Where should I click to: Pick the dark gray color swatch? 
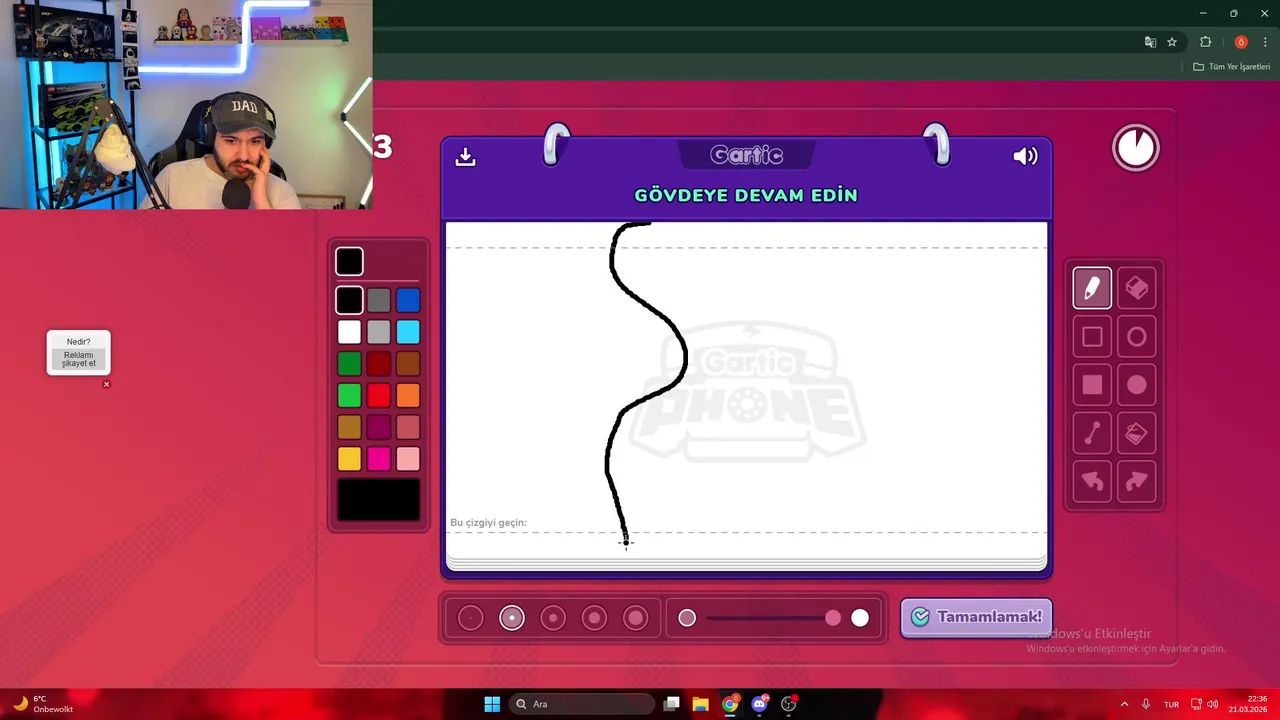[x=378, y=300]
